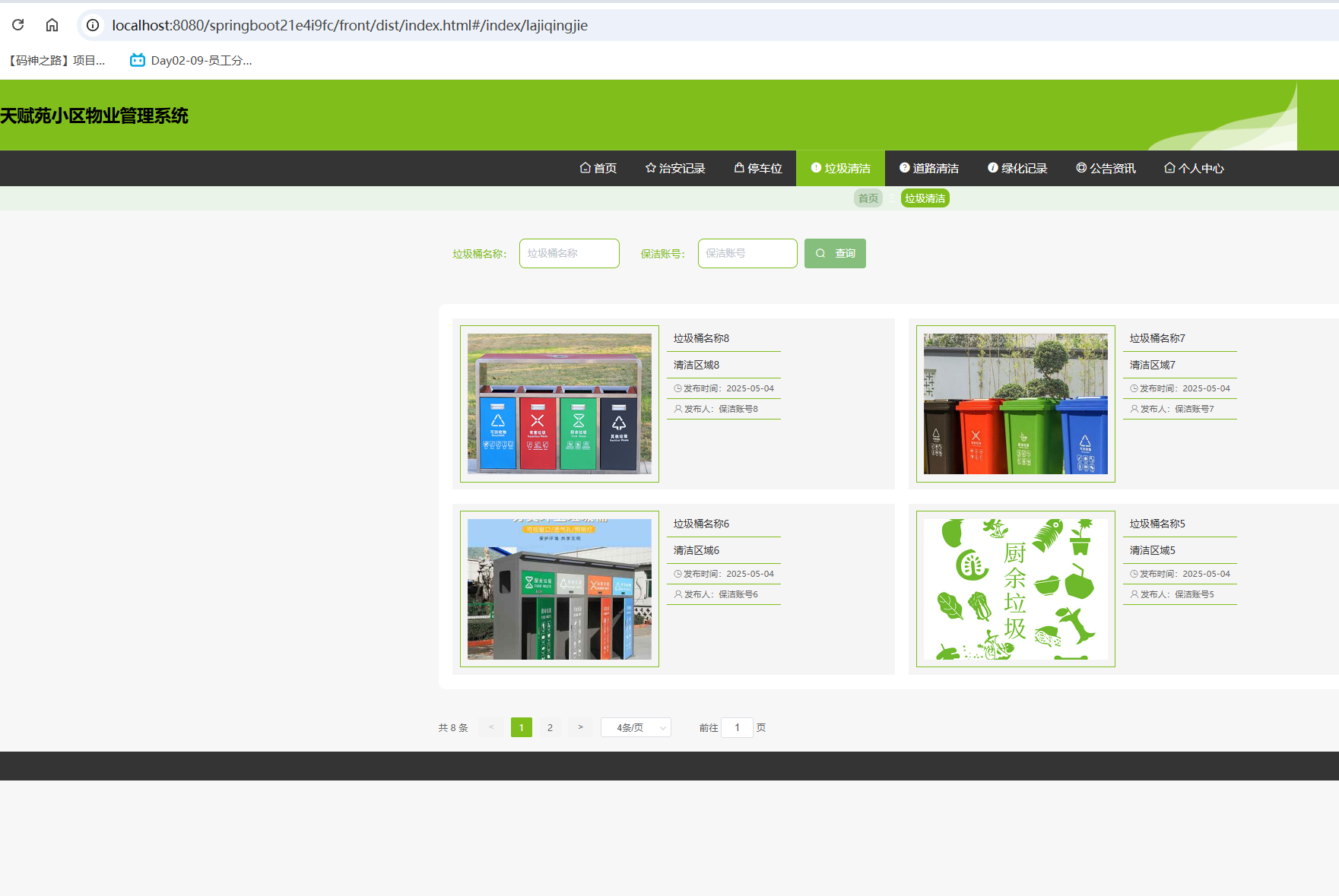The image size is (1339, 896).
Task: Click the browser home icon
Action: pyautogui.click(x=52, y=25)
